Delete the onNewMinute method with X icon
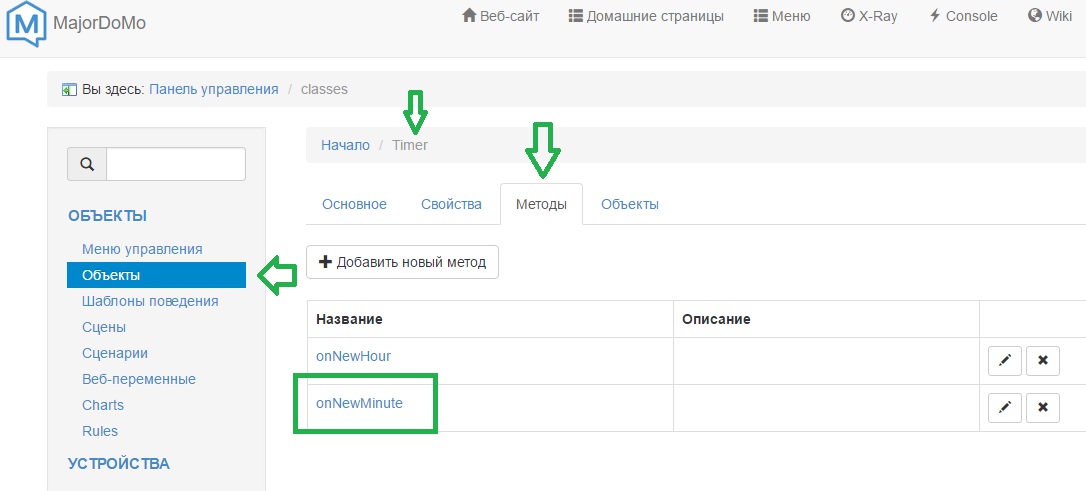Viewport: 1086px width, 491px height. (x=1043, y=408)
